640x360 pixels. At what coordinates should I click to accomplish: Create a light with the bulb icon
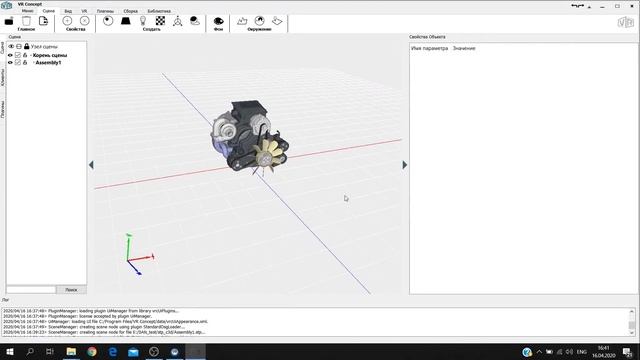pyautogui.click(x=143, y=21)
